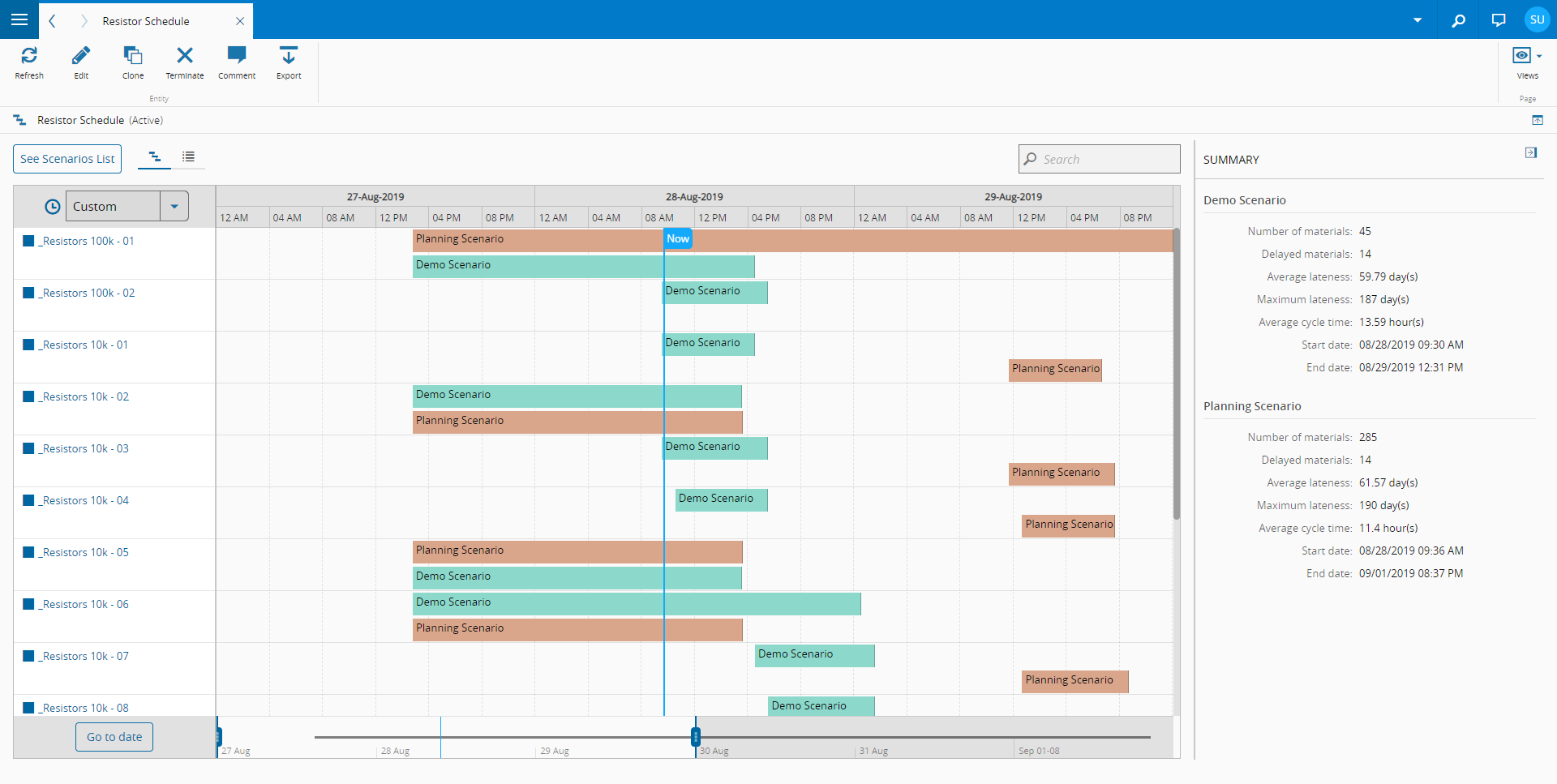Click Planning Scenario bar for Resistors 100k - 01

point(792,240)
